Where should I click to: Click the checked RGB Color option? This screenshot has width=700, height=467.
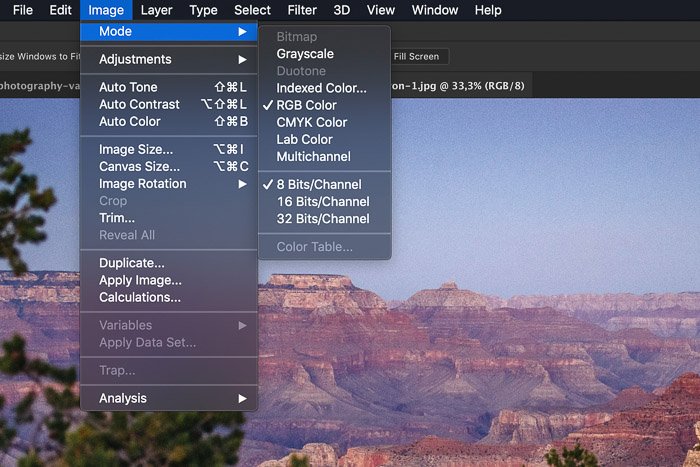pyautogui.click(x=306, y=105)
